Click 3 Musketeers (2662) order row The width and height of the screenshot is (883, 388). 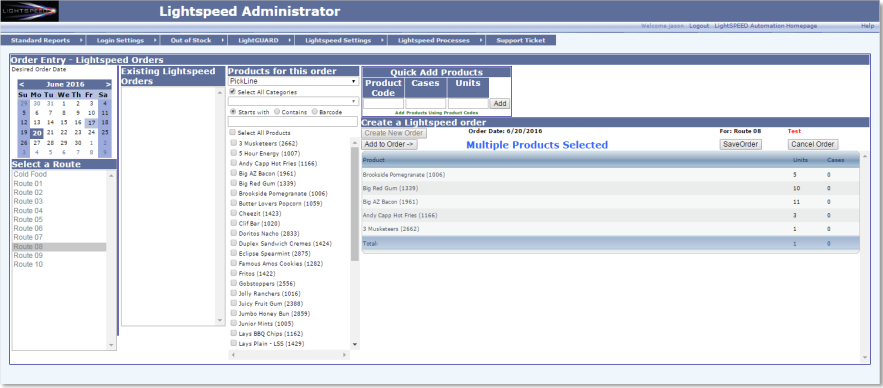click(x=610, y=229)
